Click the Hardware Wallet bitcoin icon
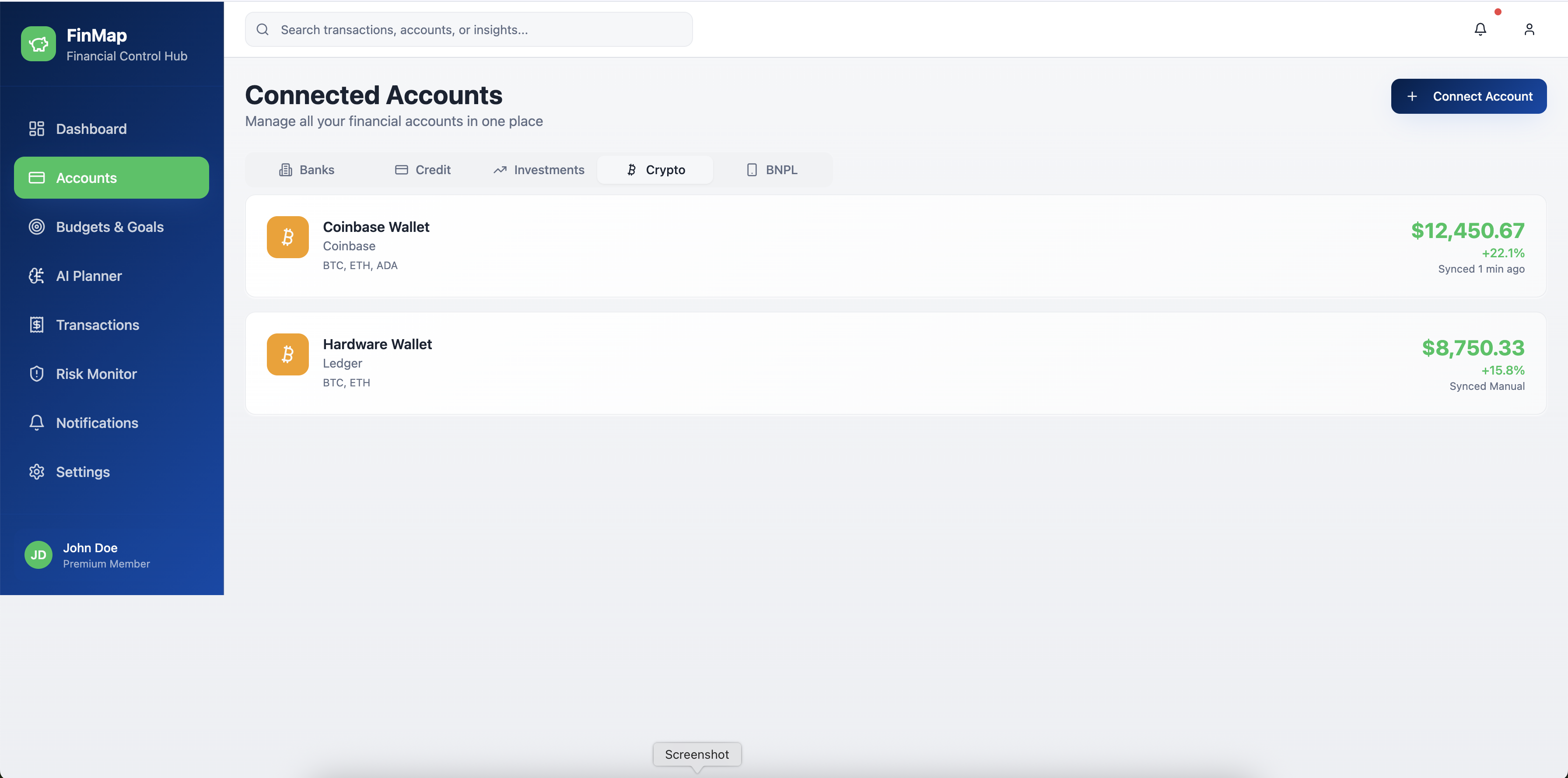The image size is (1568, 778). (x=288, y=354)
